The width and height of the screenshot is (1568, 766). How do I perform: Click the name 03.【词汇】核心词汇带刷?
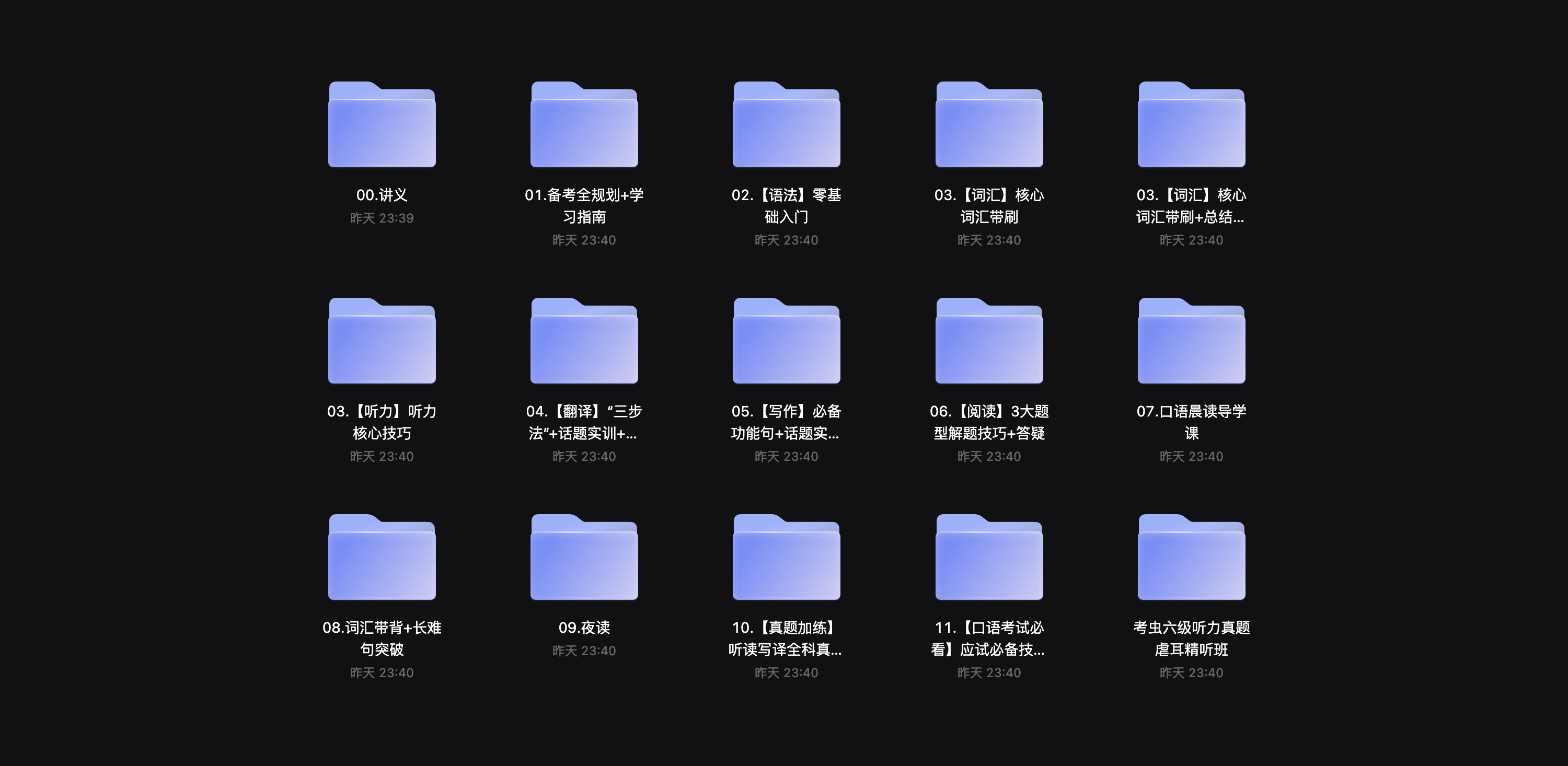[x=989, y=206]
